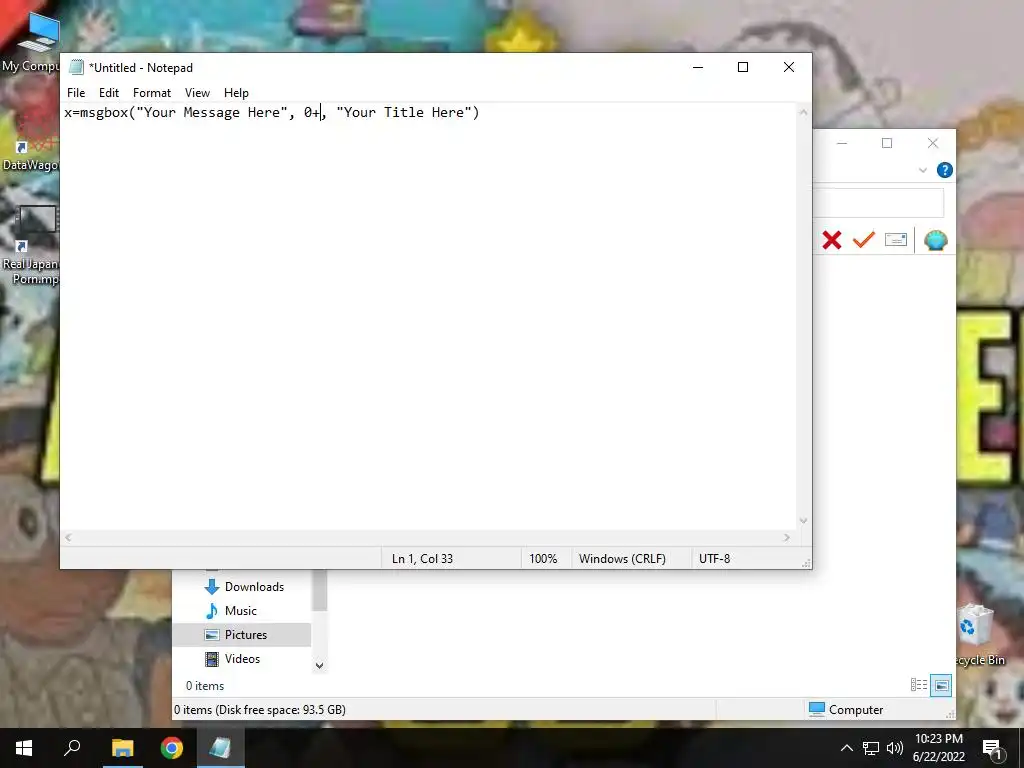Open the Edit menu in Notepad

point(108,93)
